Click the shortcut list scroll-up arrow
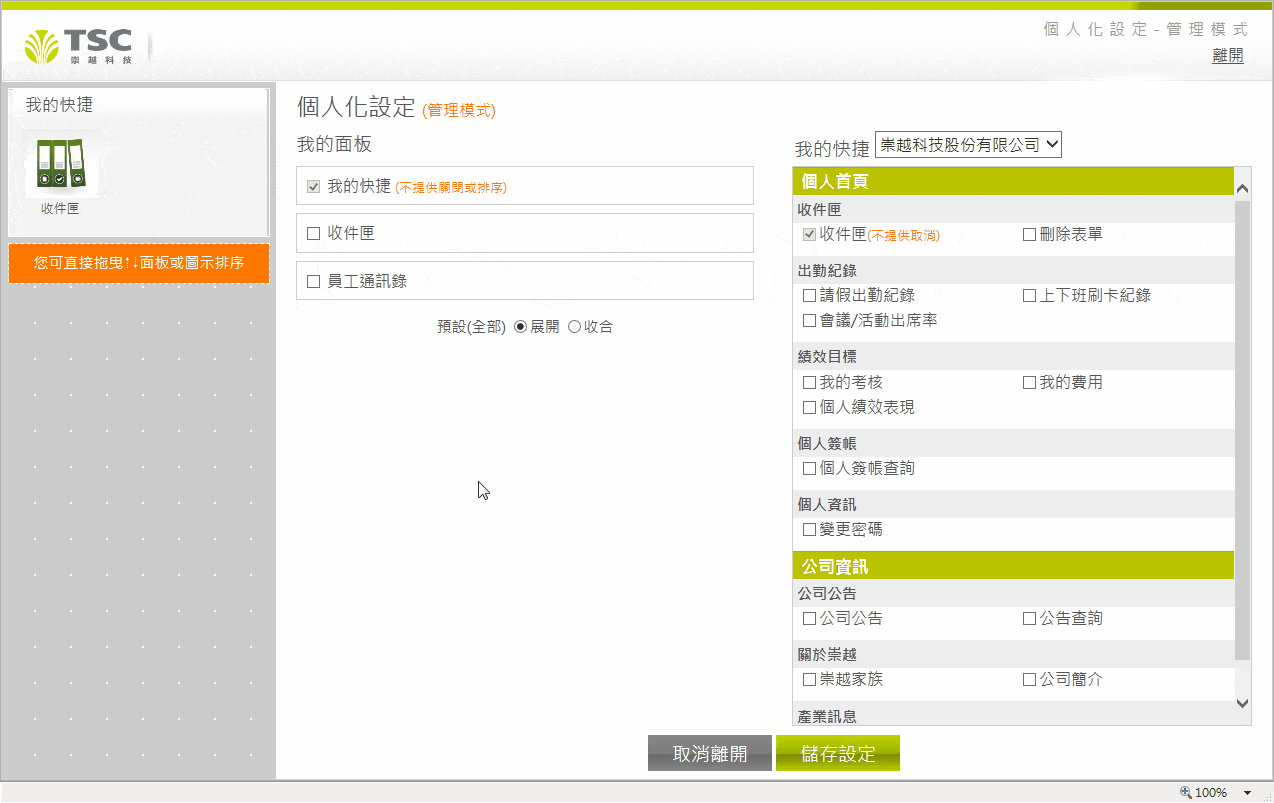 (x=1242, y=188)
